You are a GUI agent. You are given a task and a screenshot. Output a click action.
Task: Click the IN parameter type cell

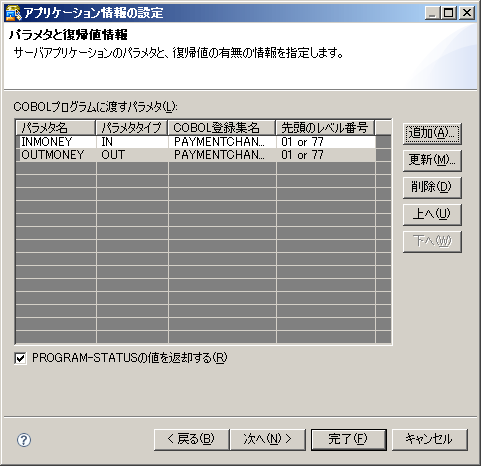tap(132, 142)
